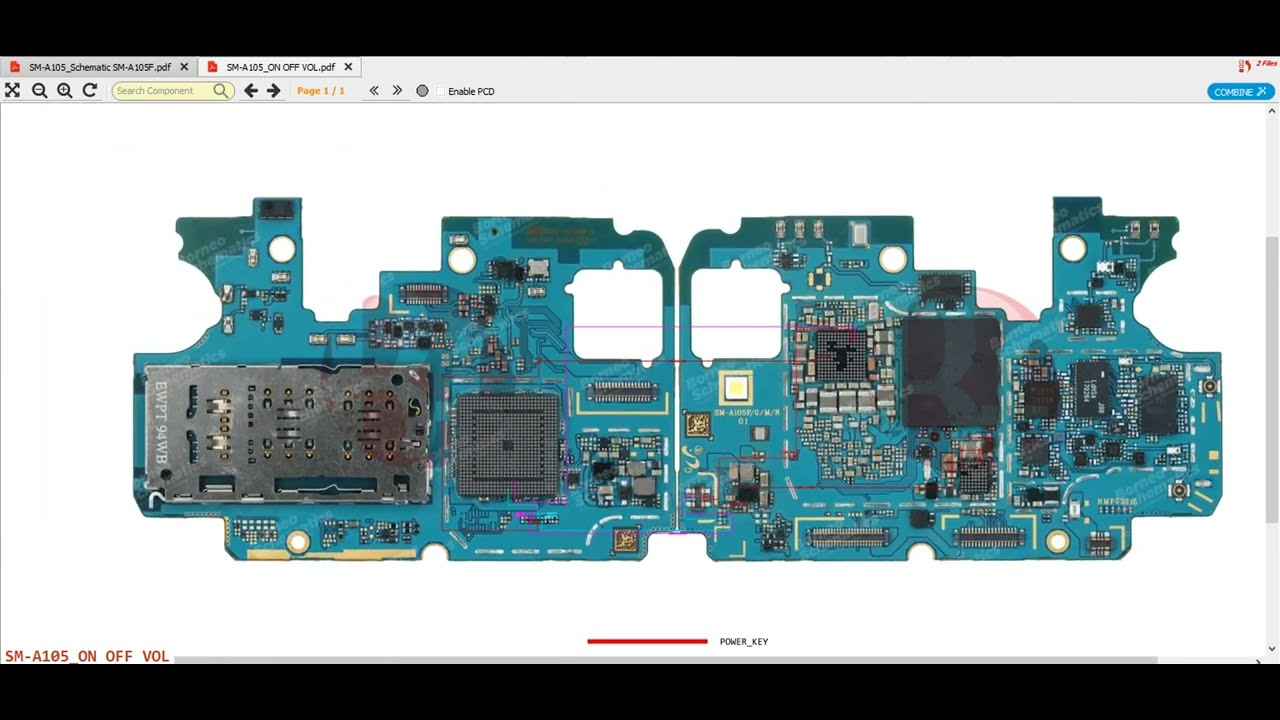
Task: Jump to first page with double-left chevron
Action: (374, 90)
